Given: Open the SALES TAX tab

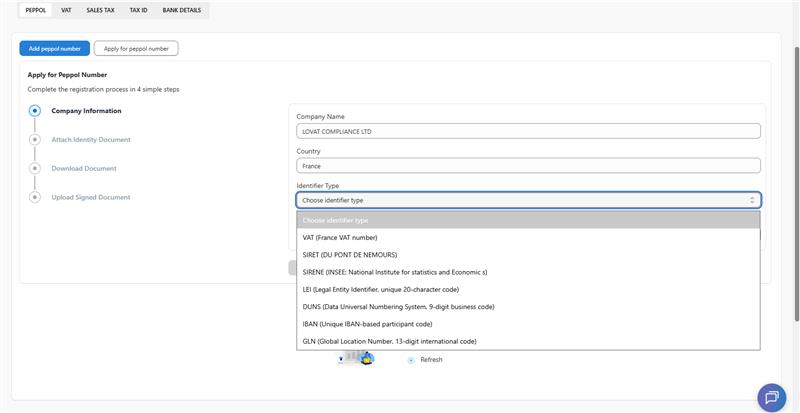Looking at the screenshot, I should pyautogui.click(x=101, y=10).
